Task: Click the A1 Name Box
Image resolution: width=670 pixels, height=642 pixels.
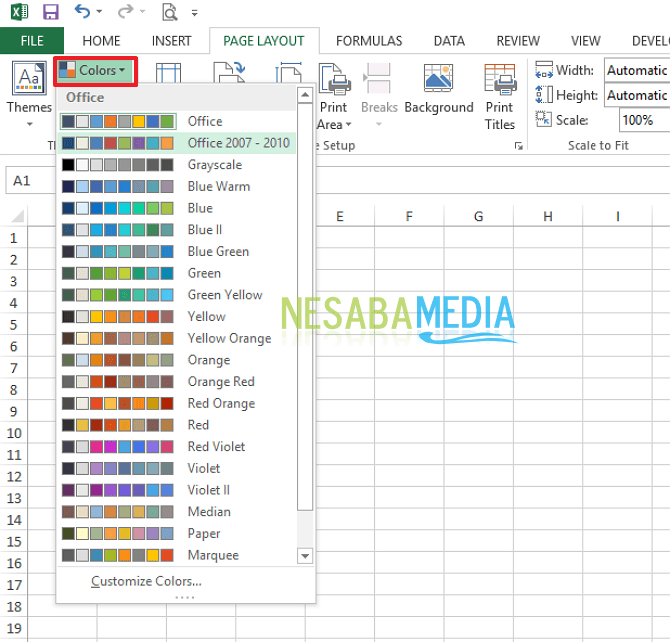Action: (31, 180)
